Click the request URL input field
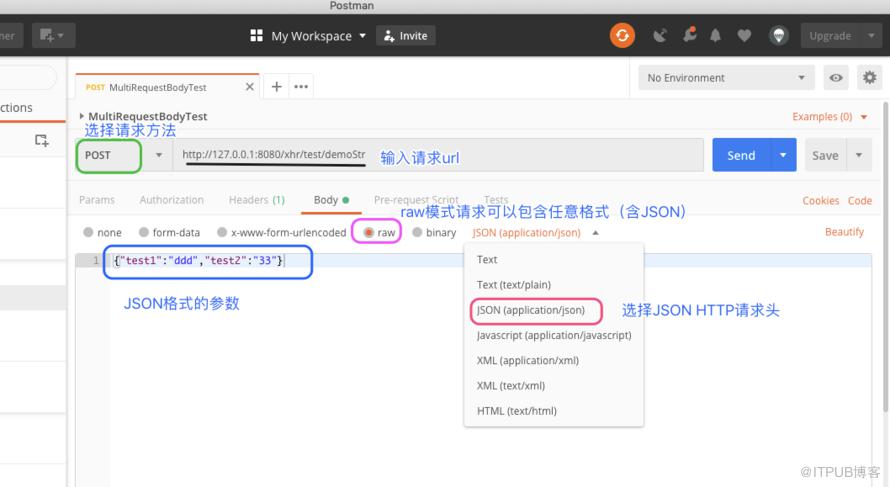This screenshot has height=487, width=890. [x=438, y=155]
